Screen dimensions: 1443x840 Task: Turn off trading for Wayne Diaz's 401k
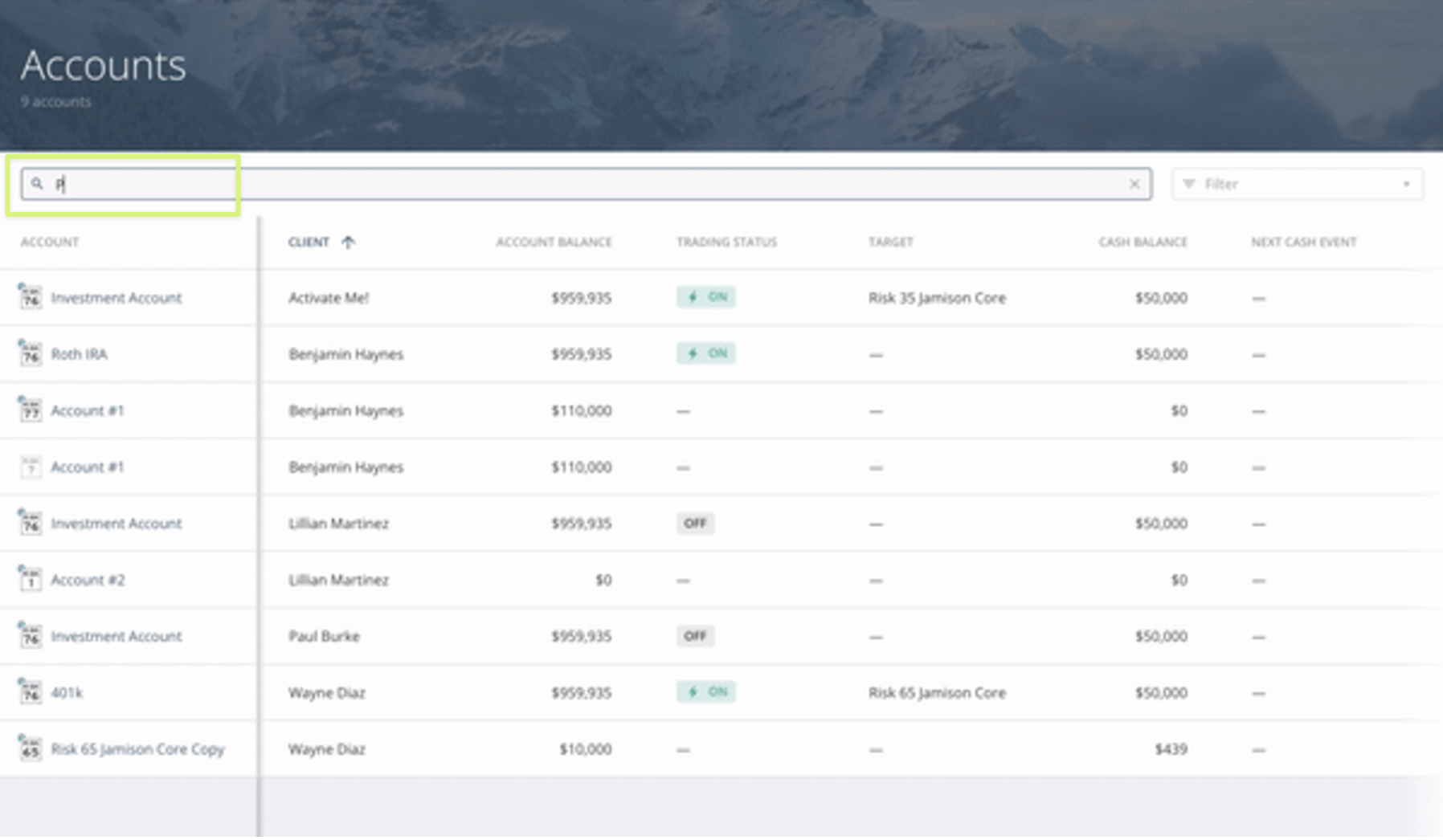pos(706,691)
